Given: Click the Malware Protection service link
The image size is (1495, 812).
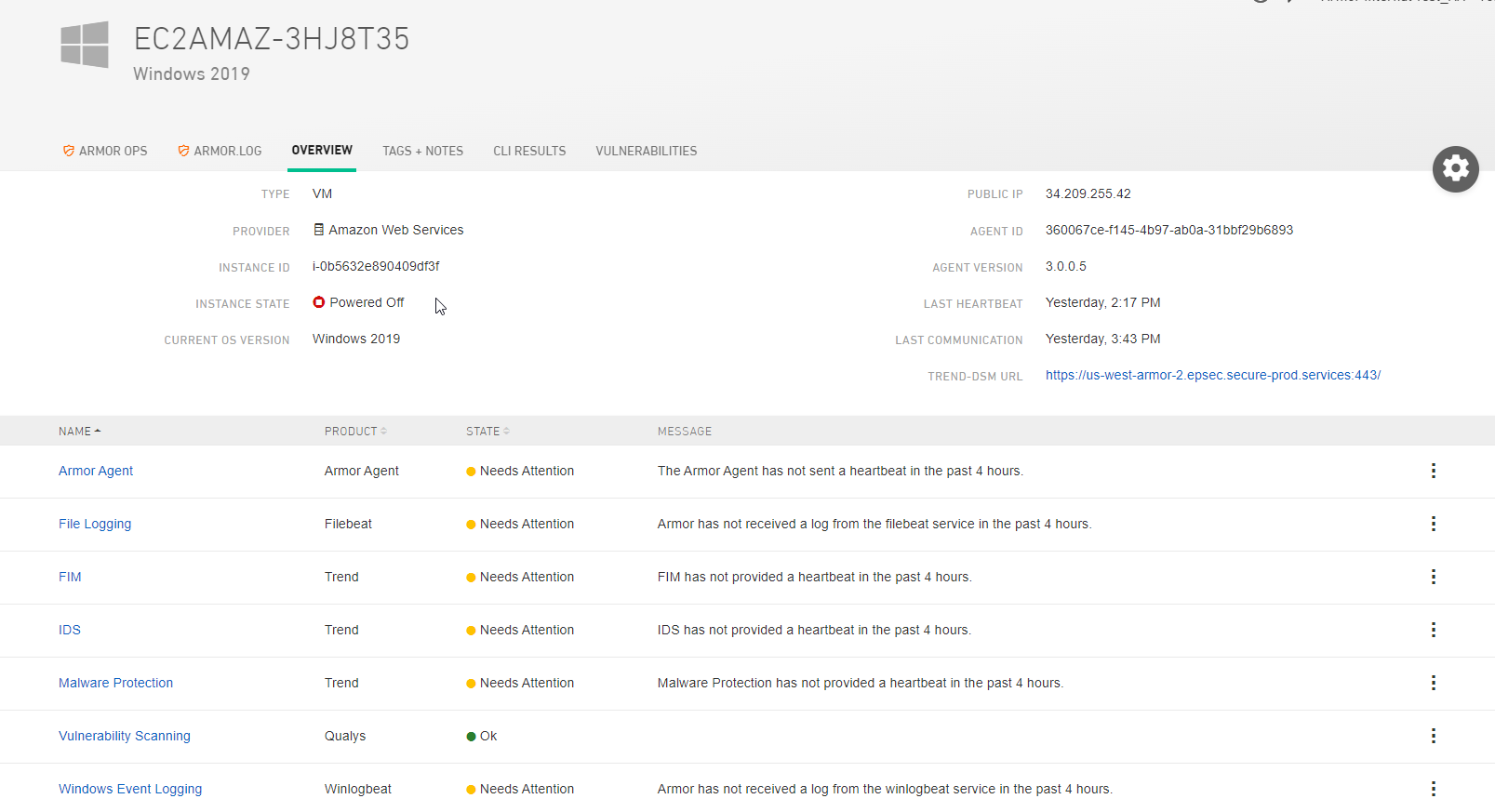Looking at the screenshot, I should [x=115, y=683].
